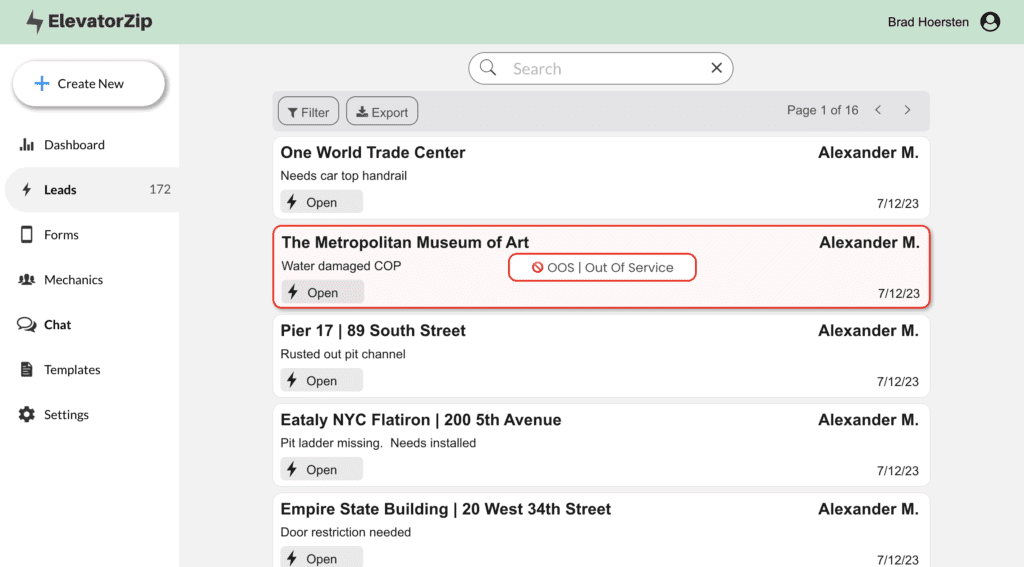Click the Settings gear icon
The height and width of the screenshot is (567, 1024).
coord(27,414)
